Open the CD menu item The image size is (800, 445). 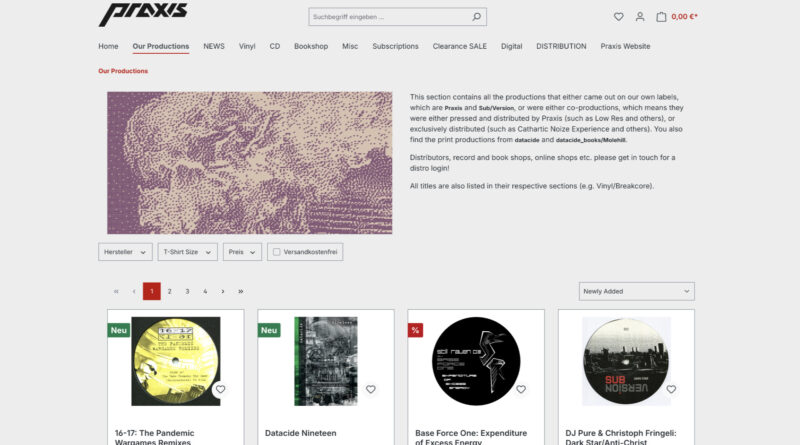tap(274, 46)
